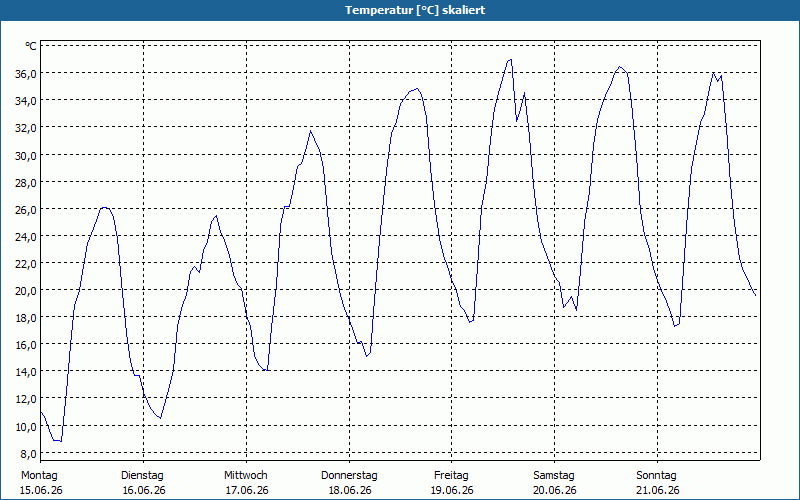The height and width of the screenshot is (500, 800).
Task: Click Friday's temperature peak near 37 degrees
Action: [510, 60]
